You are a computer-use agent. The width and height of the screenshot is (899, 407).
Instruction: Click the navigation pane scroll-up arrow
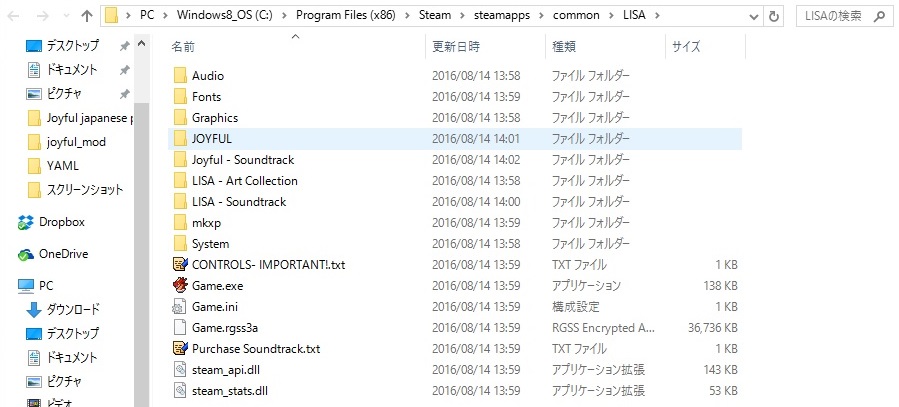142,44
